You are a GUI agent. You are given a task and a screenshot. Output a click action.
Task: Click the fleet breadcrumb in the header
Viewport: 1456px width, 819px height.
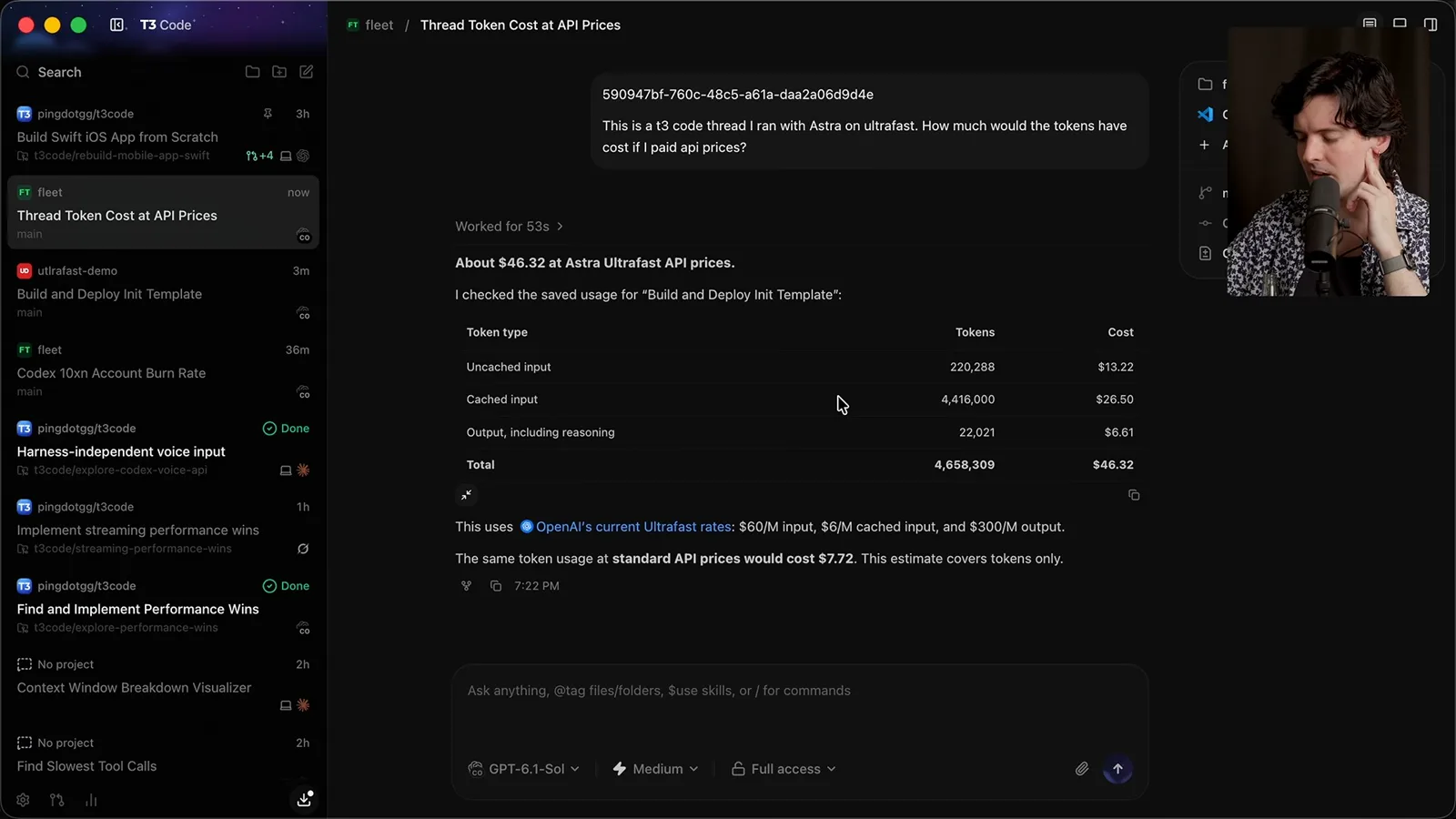point(370,25)
